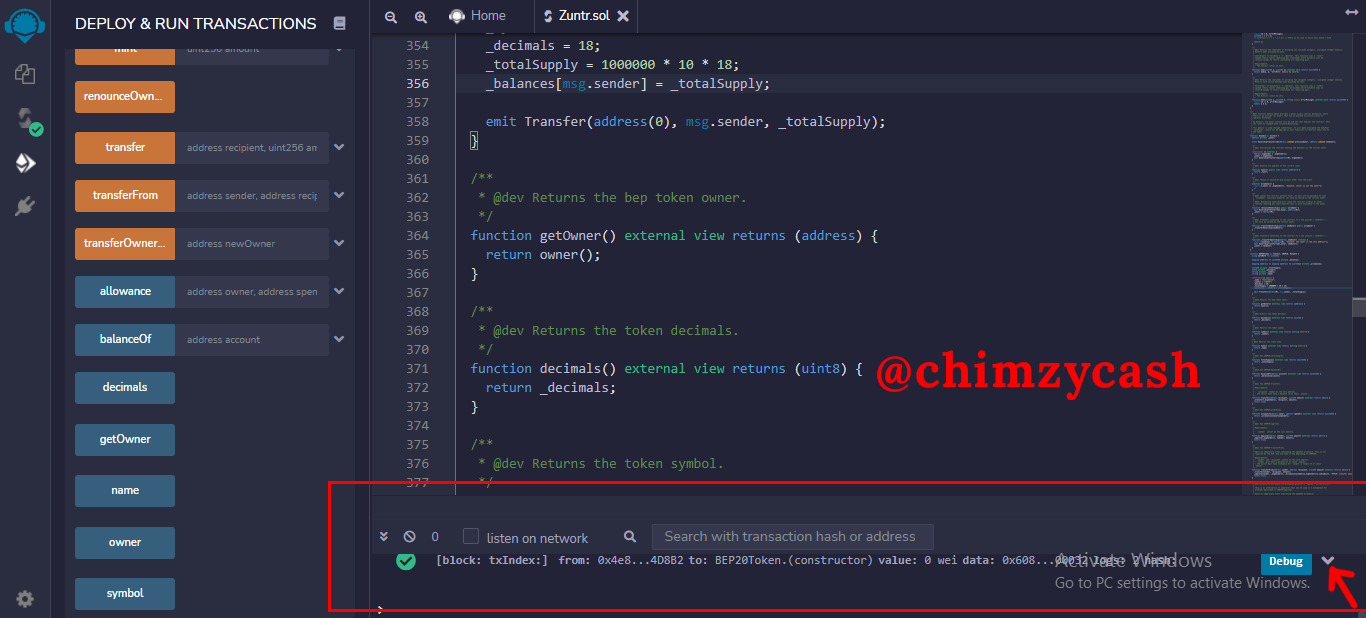The height and width of the screenshot is (618, 1366).
Task: Run the transferOwnership function button
Action: coord(125,243)
